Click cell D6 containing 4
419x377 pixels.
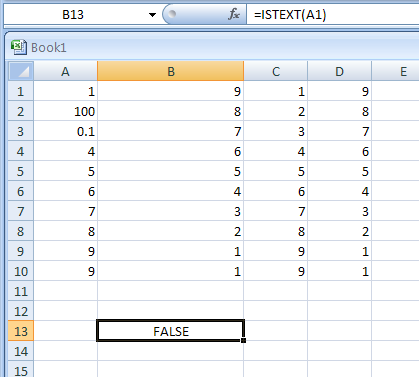click(x=339, y=191)
